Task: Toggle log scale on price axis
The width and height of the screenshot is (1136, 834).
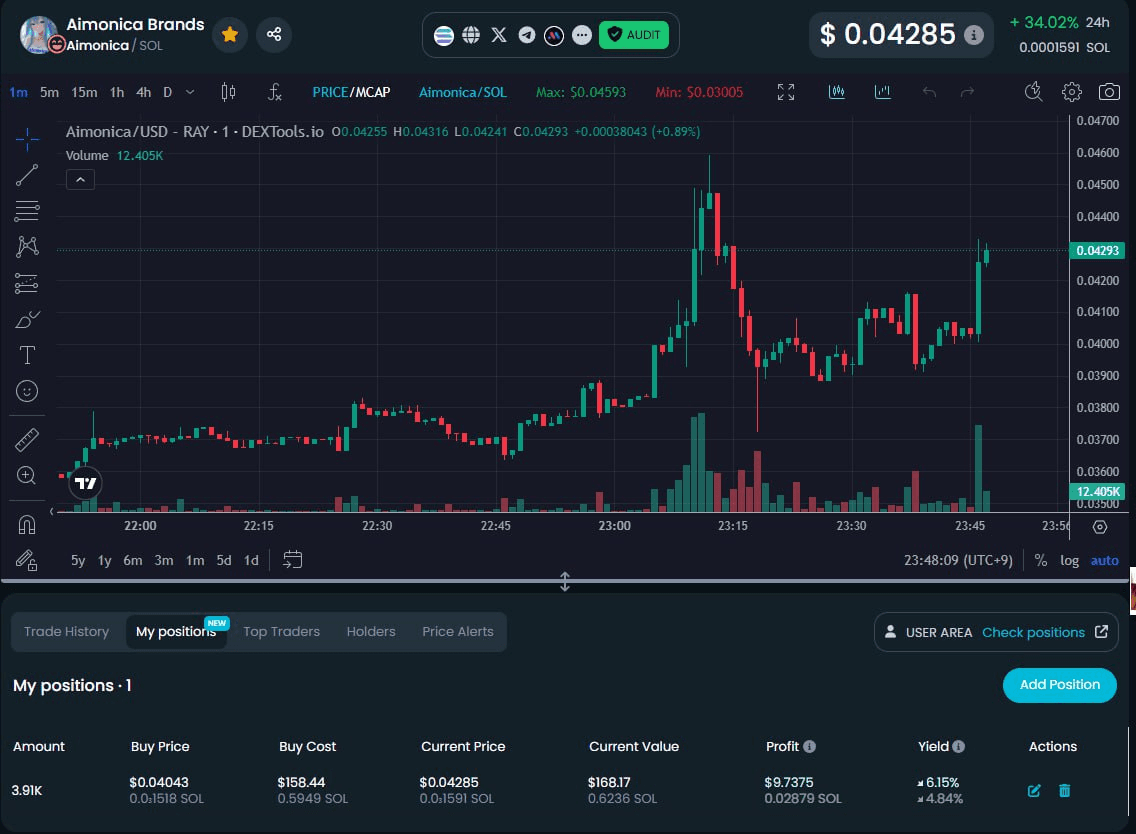Action: (1069, 560)
